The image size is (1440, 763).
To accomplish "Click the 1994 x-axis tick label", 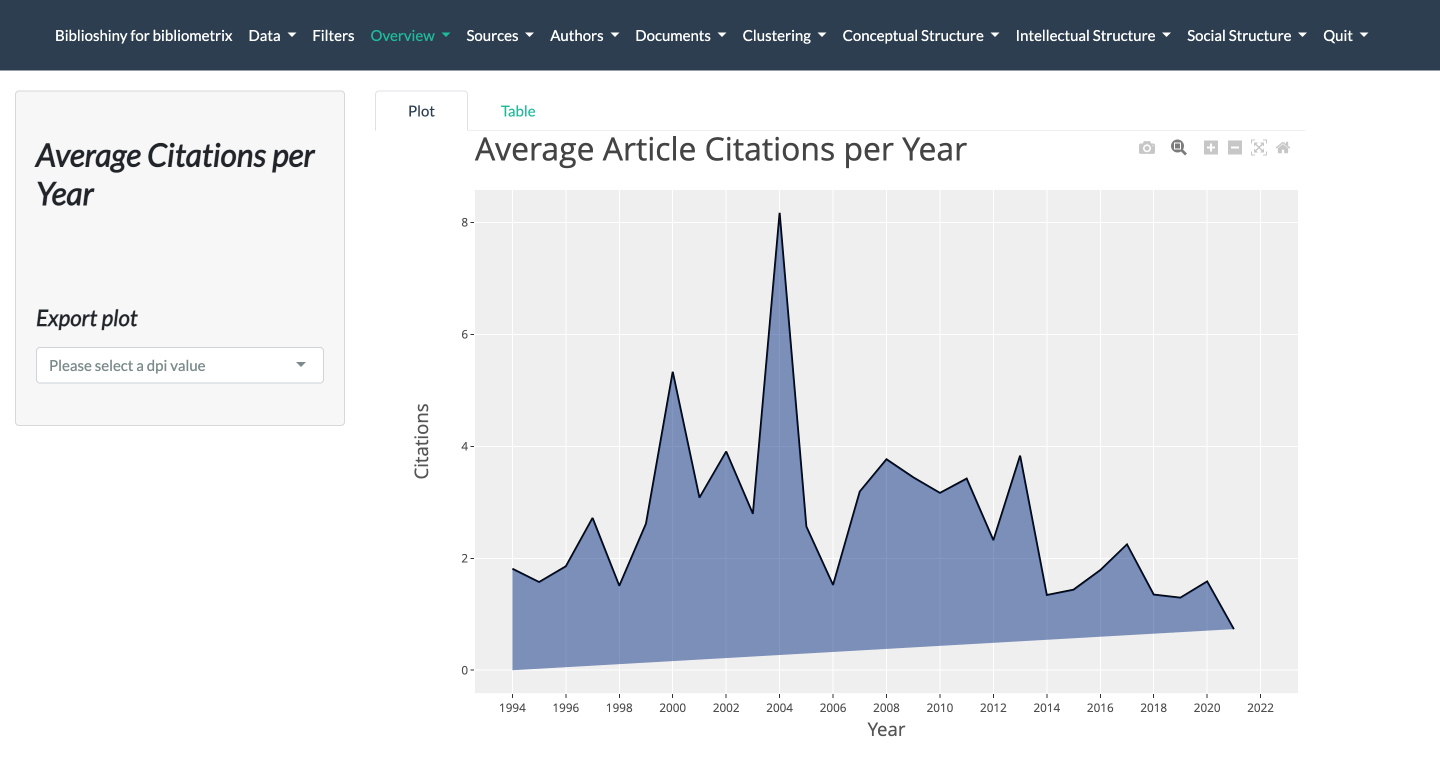I will click(512, 708).
